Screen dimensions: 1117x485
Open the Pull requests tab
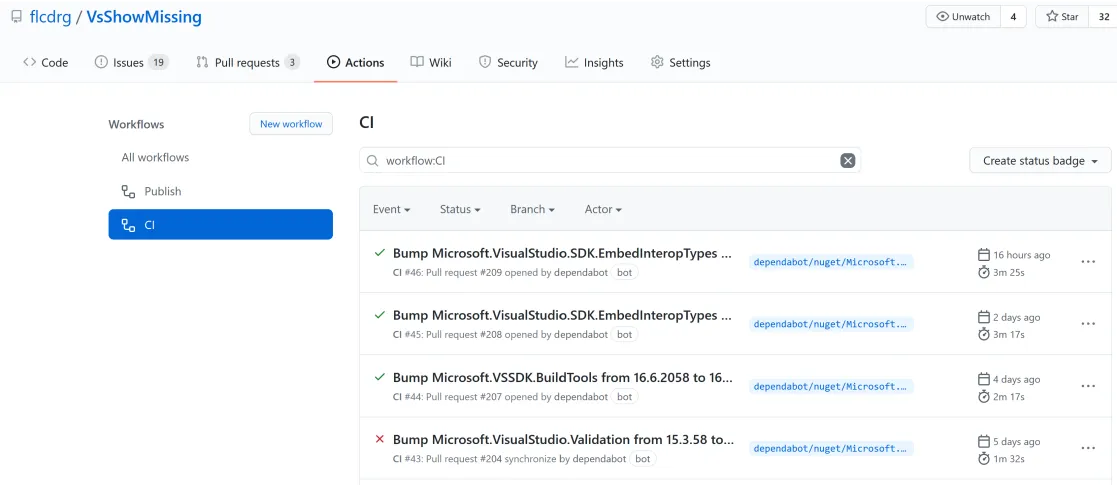(247, 63)
